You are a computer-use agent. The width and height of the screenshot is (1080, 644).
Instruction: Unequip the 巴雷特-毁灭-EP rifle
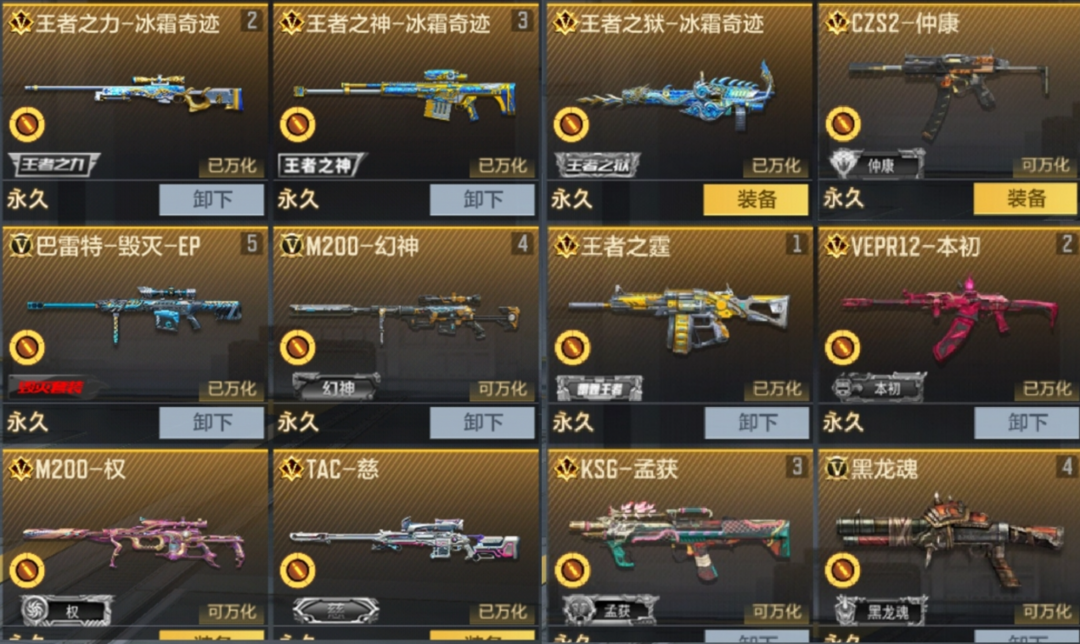(x=211, y=422)
